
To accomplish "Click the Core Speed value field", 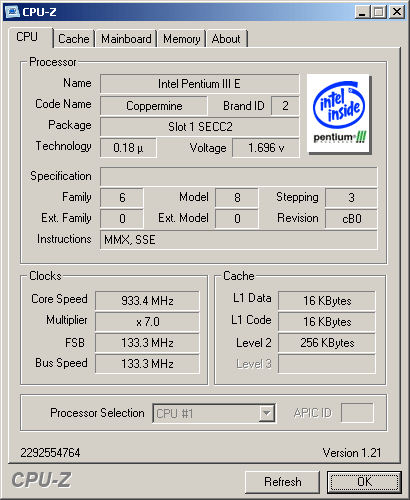I will coord(147,301).
